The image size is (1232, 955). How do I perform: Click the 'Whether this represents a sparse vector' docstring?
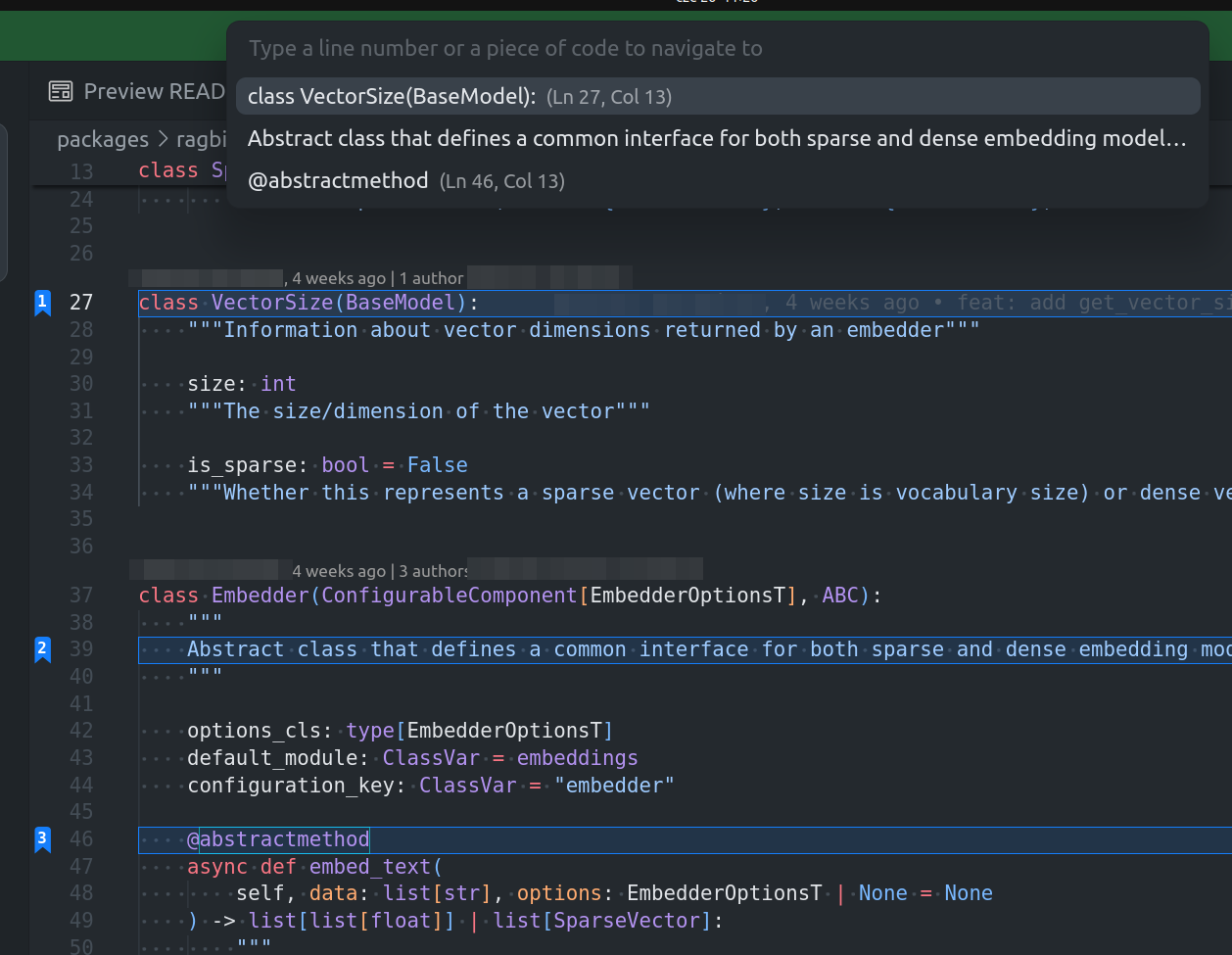click(x=709, y=493)
